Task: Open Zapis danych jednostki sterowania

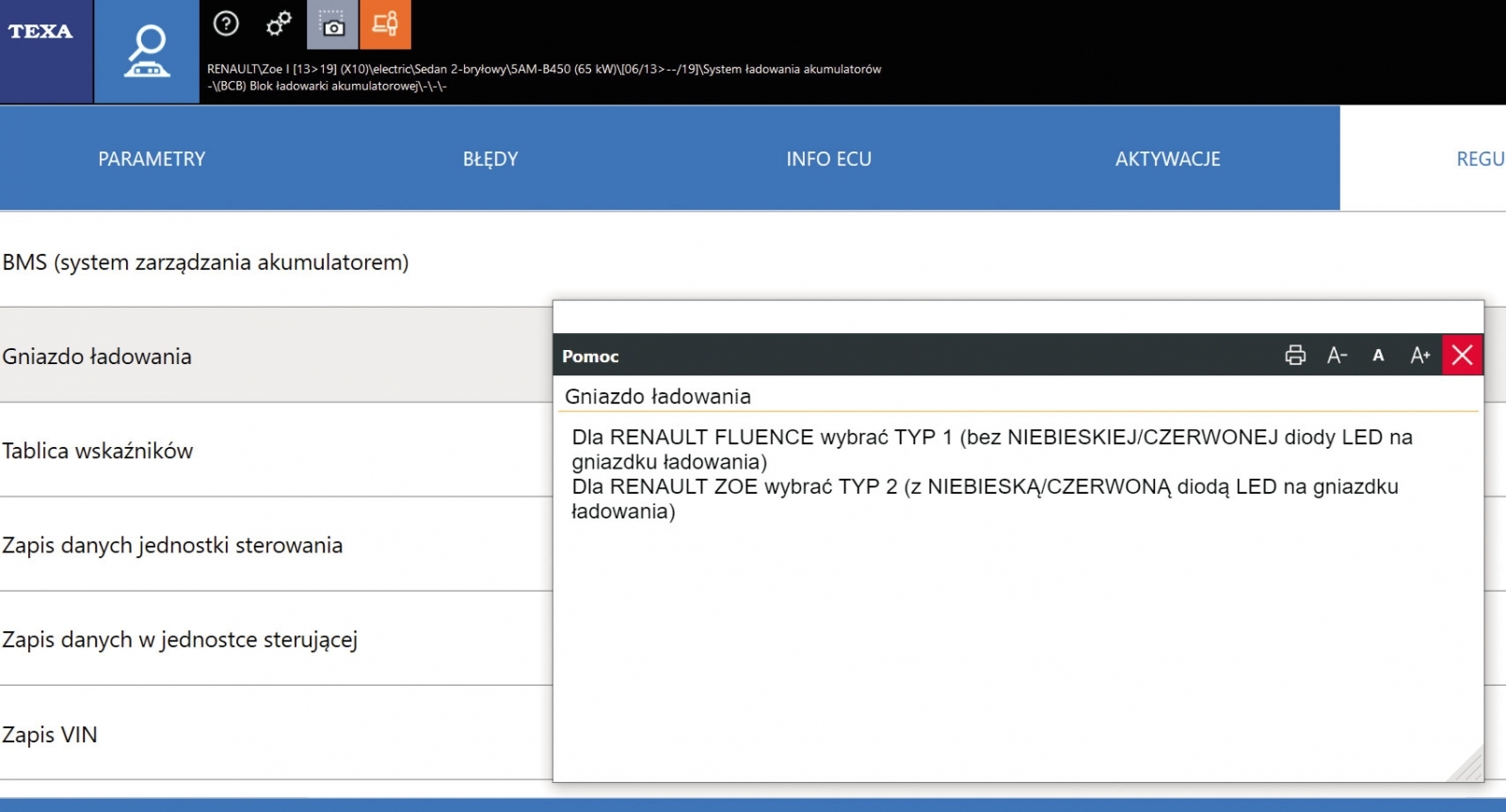Action: pos(173,546)
